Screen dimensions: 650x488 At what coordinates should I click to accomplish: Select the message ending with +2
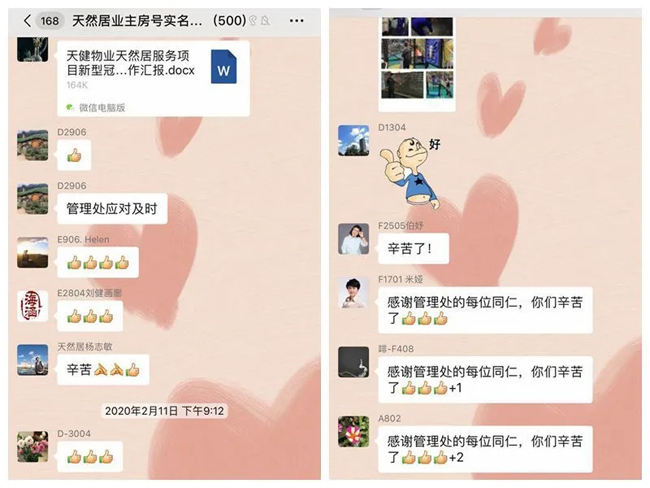pyautogui.click(x=485, y=449)
